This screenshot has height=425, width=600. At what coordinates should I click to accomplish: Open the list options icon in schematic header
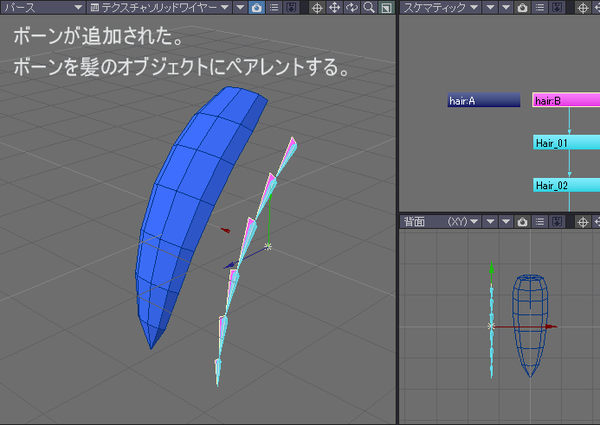tap(540, 7)
